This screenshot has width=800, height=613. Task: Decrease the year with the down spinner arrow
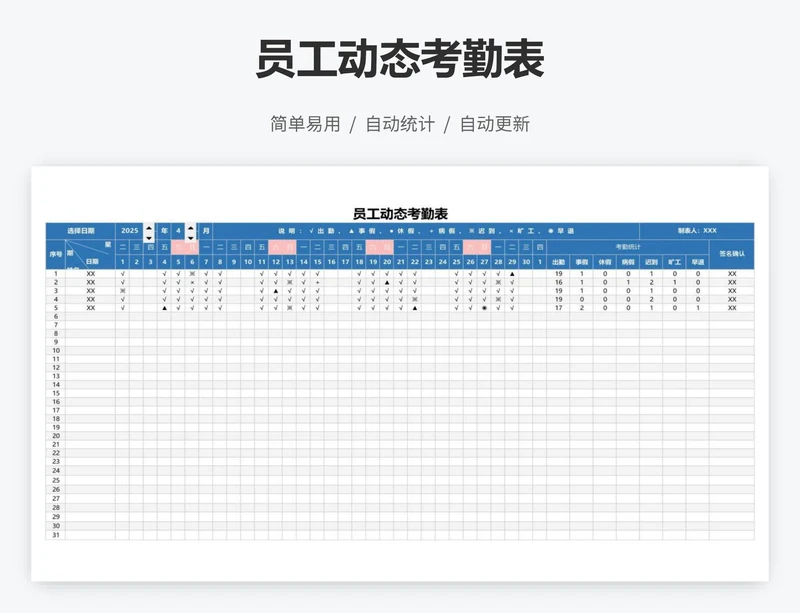(x=149, y=237)
